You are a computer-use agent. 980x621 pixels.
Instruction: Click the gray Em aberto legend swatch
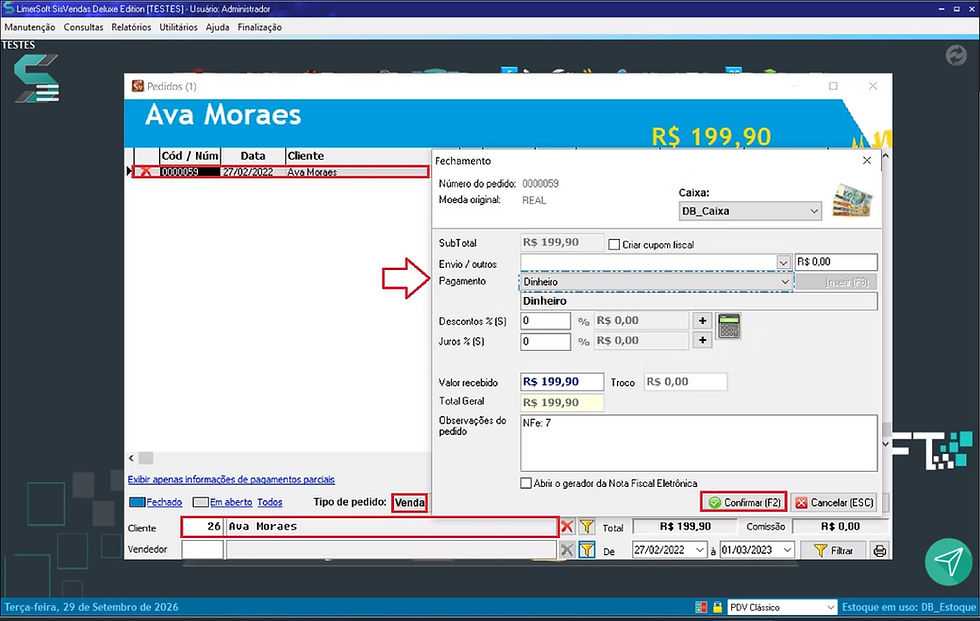click(200, 502)
